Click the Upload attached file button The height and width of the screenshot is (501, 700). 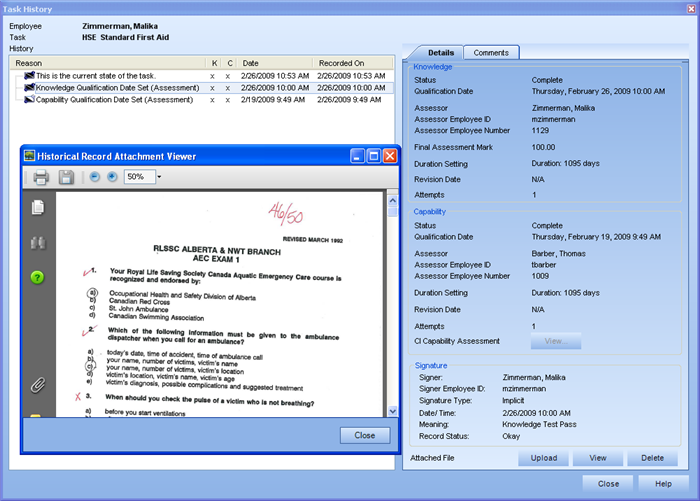(x=543, y=458)
